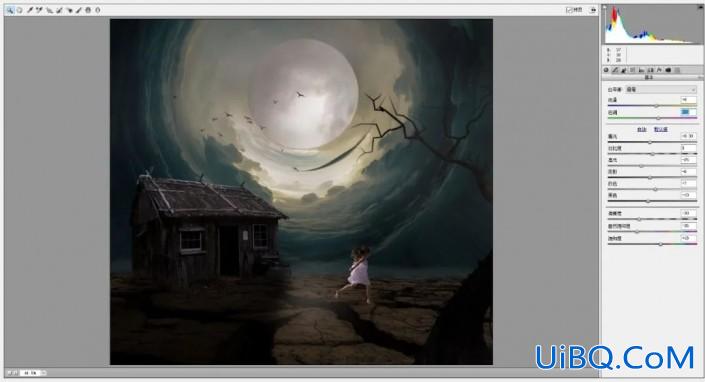
Task: Select the Radial Filter tool
Action: [98, 10]
